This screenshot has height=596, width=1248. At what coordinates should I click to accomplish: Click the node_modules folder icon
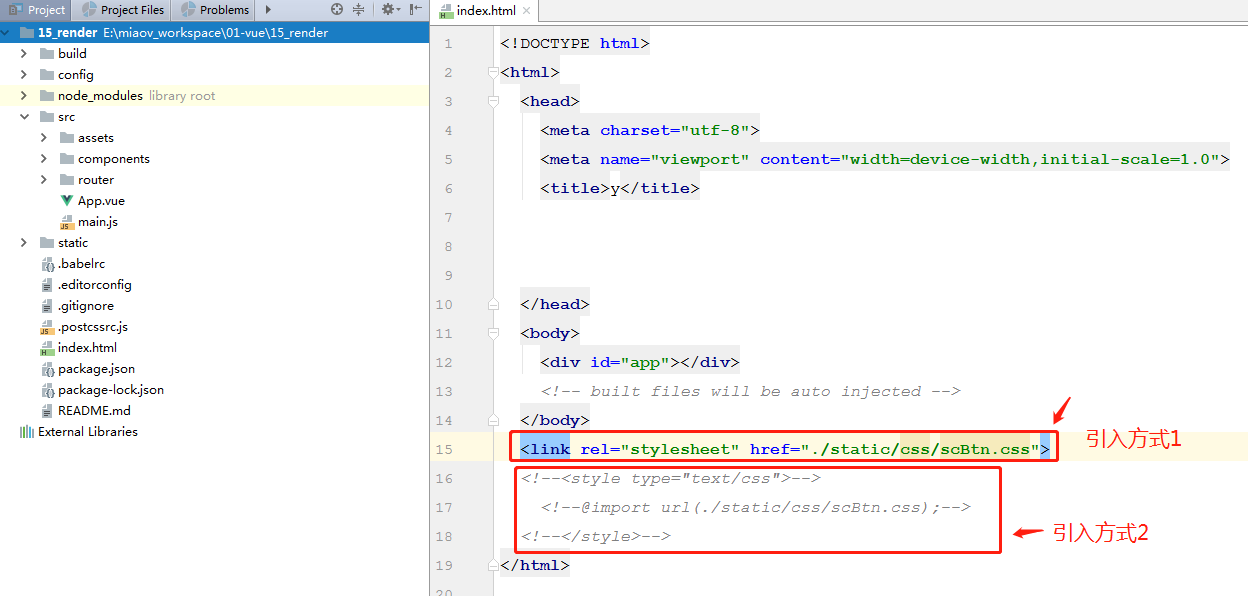47,95
